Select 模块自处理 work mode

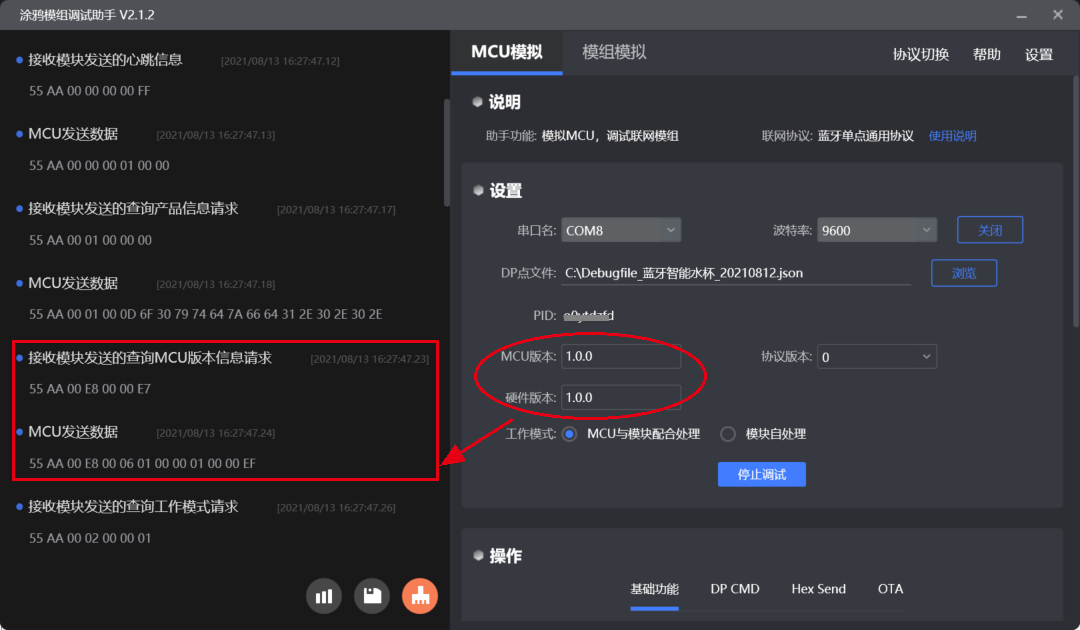pos(727,434)
